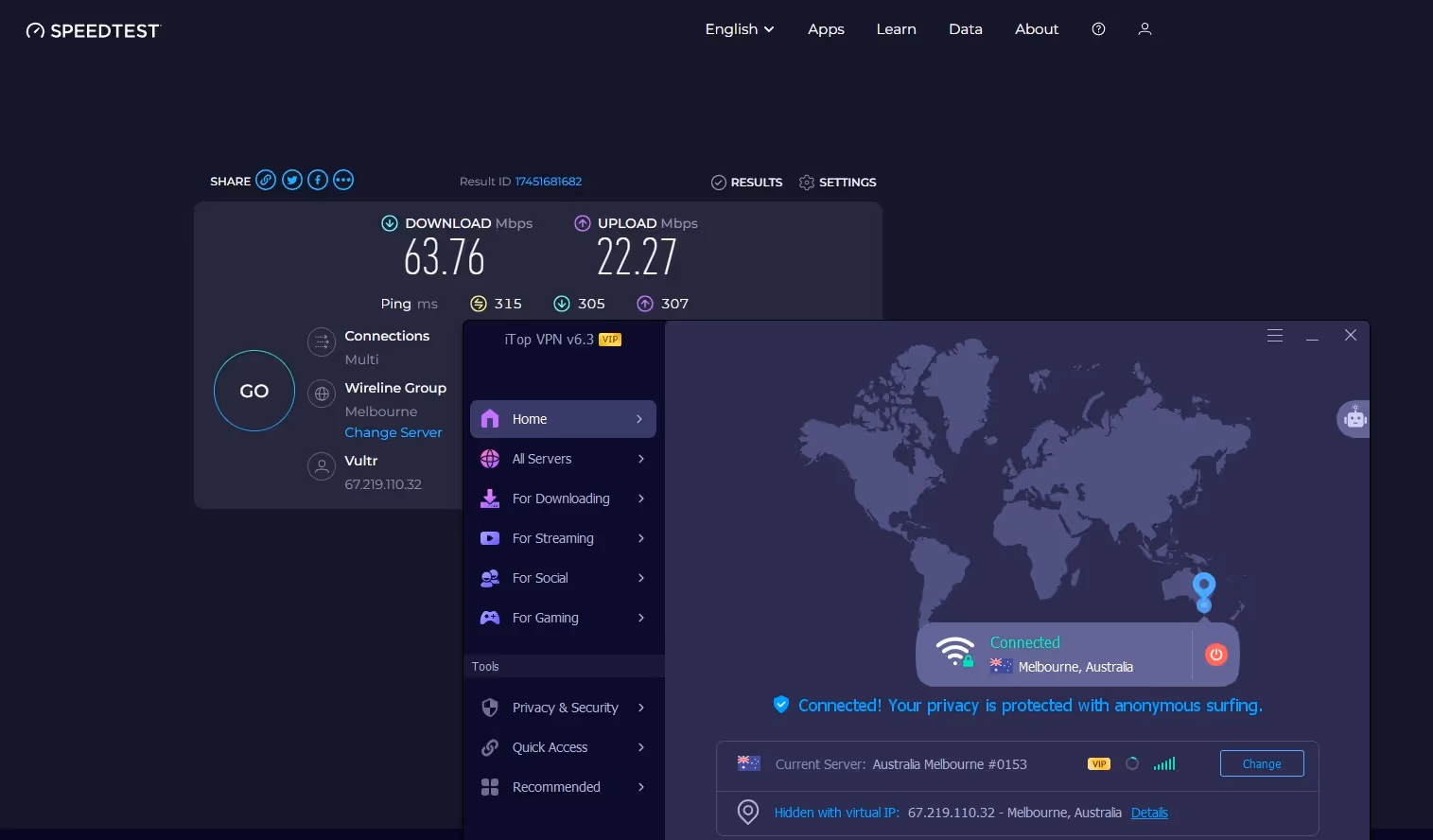Click Speedtest IP '67.219.110.32' under Vultr
Screen dimensions: 1433x840
tap(383, 484)
